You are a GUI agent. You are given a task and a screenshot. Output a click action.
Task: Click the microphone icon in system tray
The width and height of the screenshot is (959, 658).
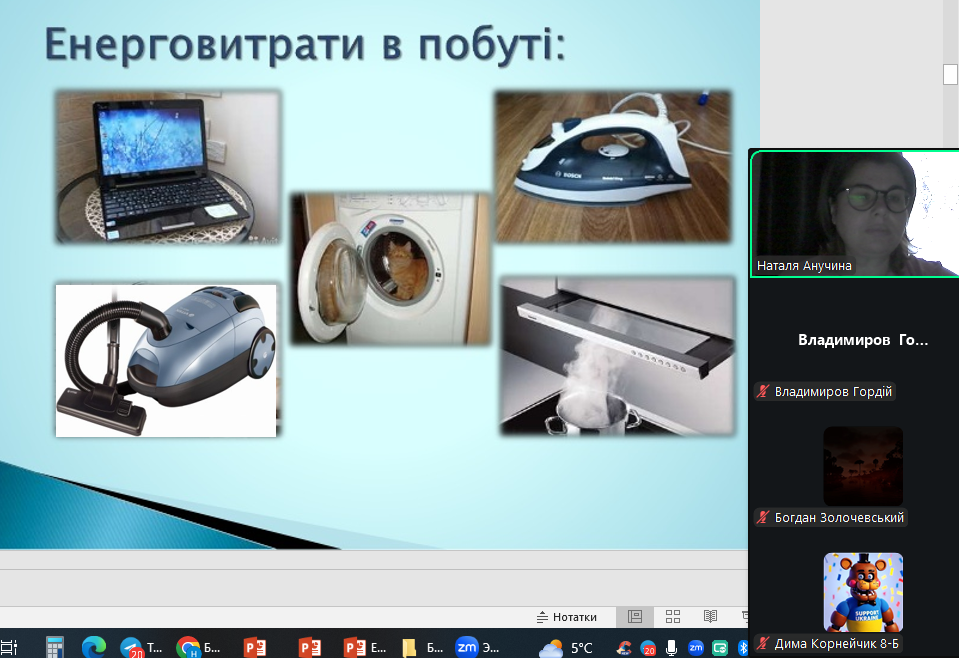click(x=672, y=647)
